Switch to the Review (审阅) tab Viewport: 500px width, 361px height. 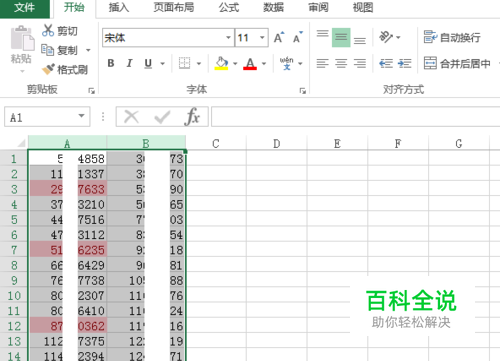pyautogui.click(x=318, y=7)
